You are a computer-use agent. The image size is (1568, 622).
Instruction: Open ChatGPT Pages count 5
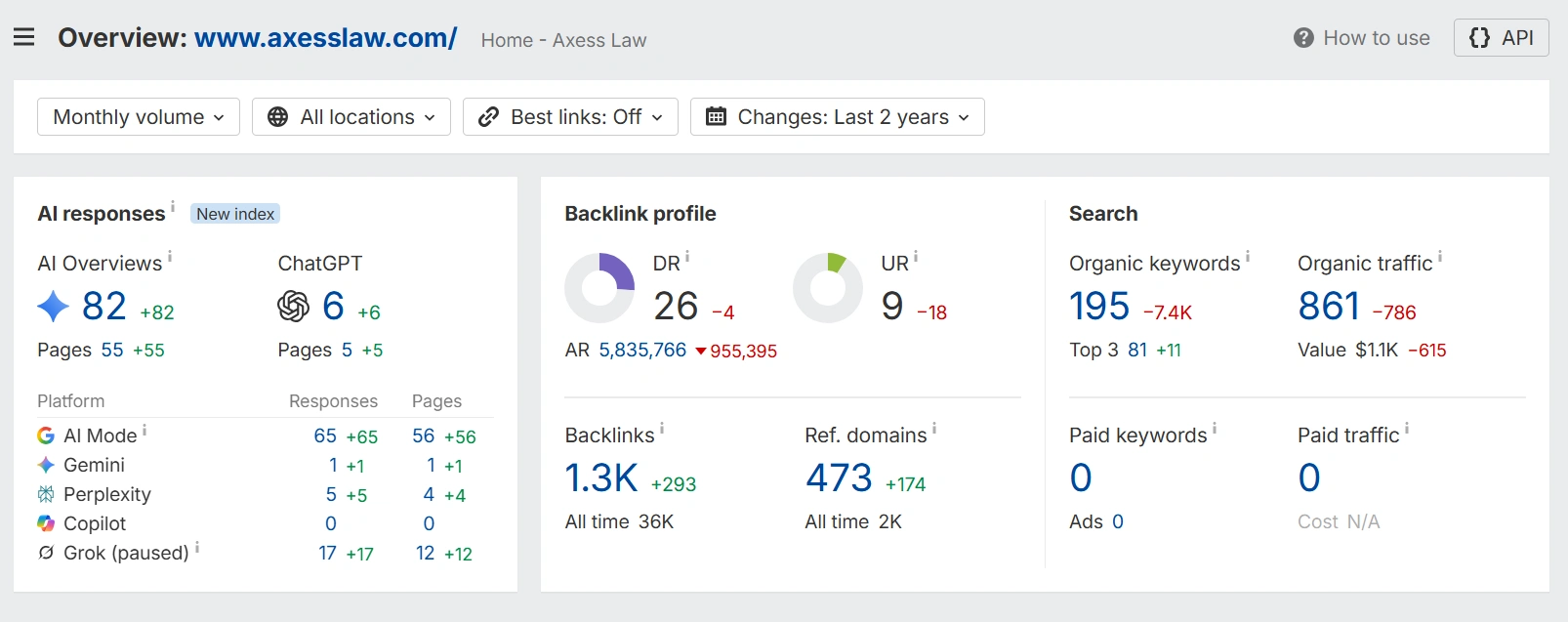[x=347, y=350]
